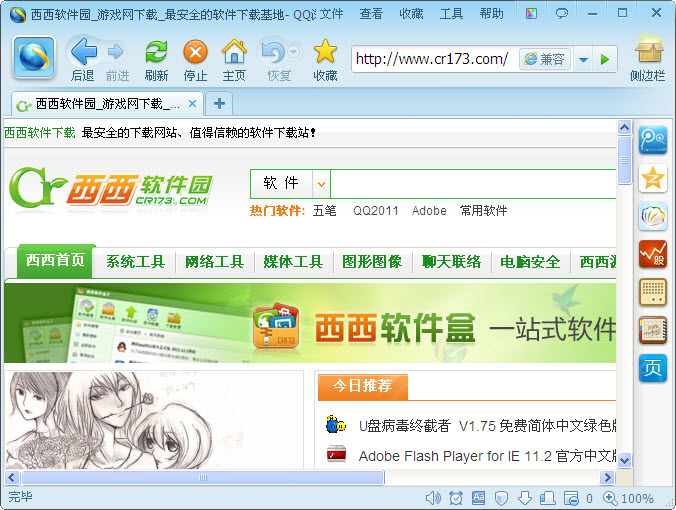676x510 pixels.
Task: Open U盘病毒终截者 V1.75 link
Action: pos(487,426)
